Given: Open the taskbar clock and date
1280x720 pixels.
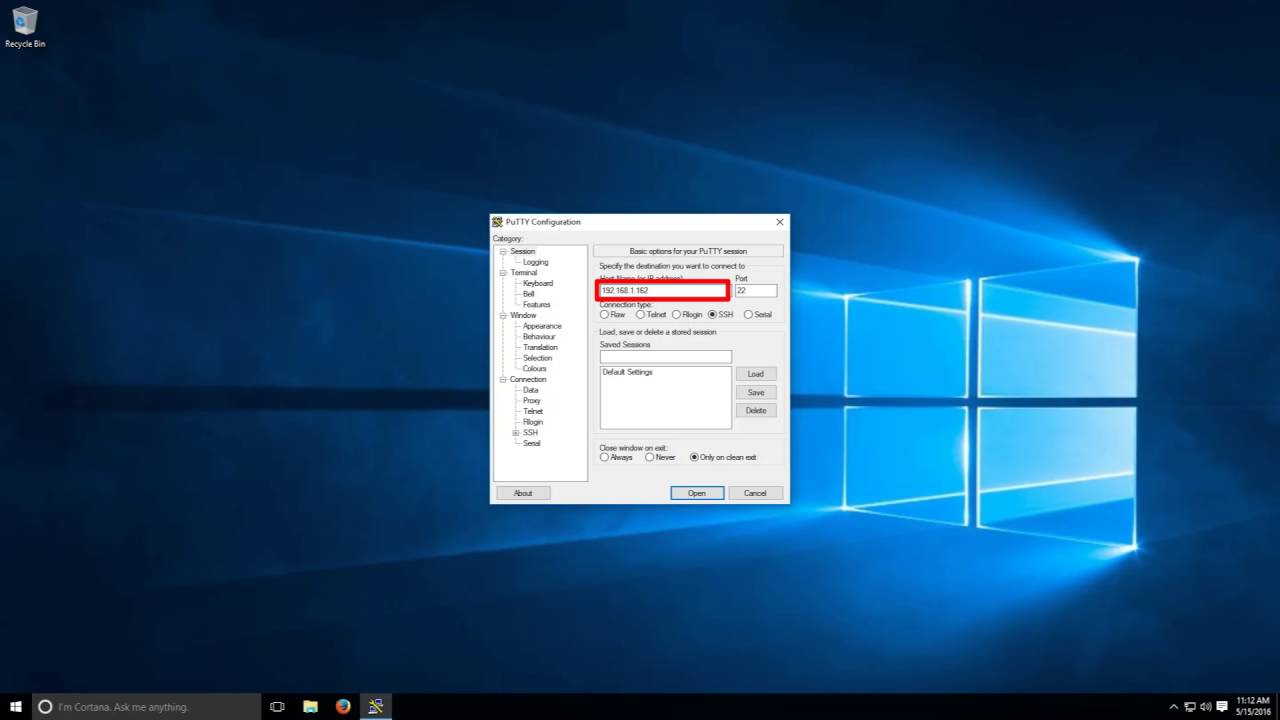Looking at the screenshot, I should [x=1252, y=706].
